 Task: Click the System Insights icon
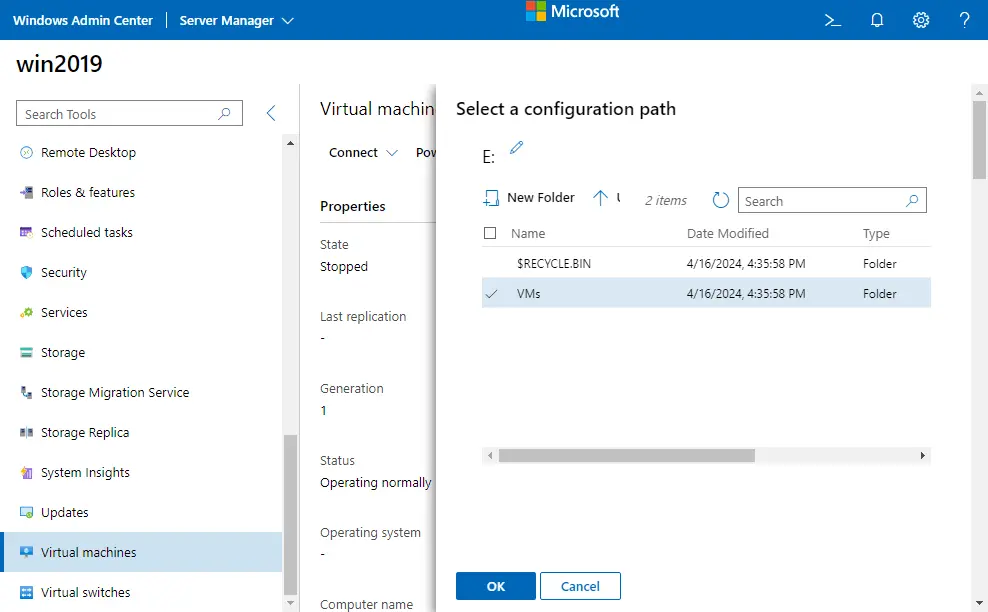(26, 473)
